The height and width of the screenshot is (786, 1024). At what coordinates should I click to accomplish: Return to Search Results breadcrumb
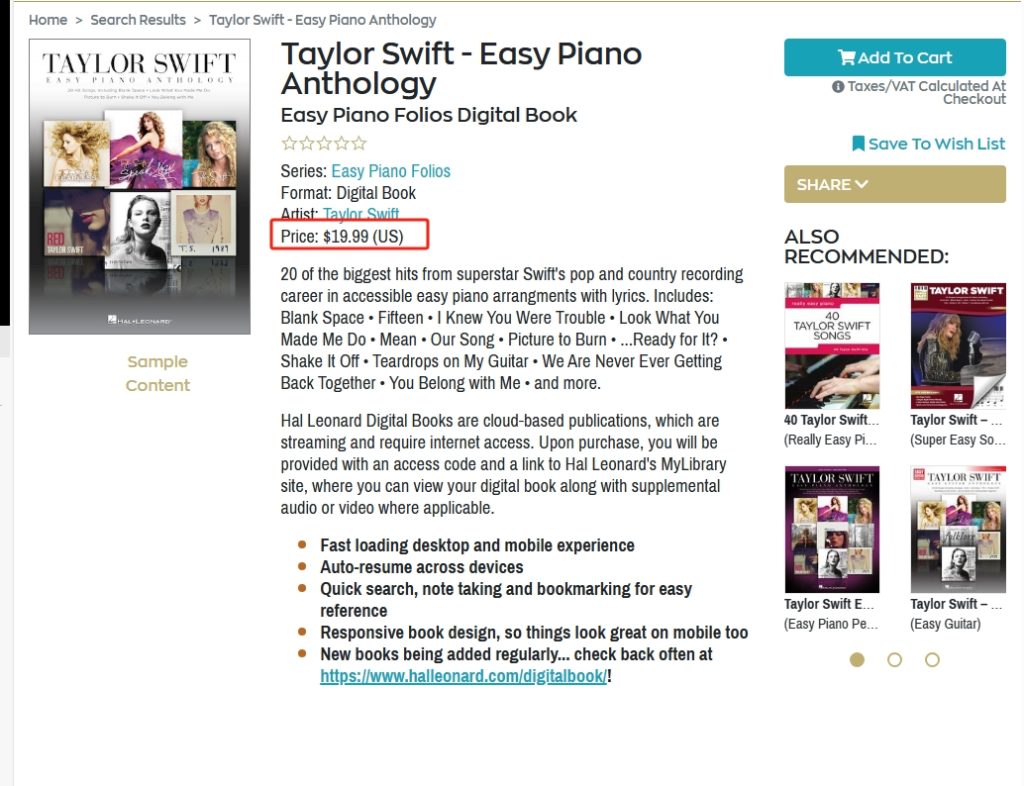click(x=138, y=20)
